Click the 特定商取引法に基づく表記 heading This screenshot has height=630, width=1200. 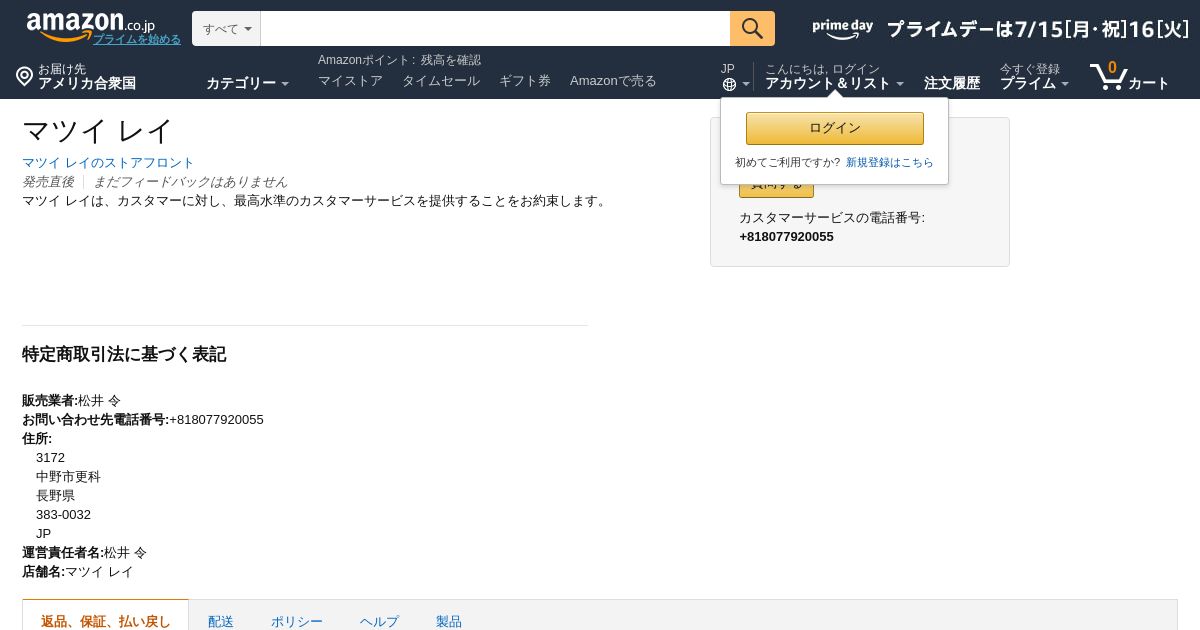coord(124,354)
